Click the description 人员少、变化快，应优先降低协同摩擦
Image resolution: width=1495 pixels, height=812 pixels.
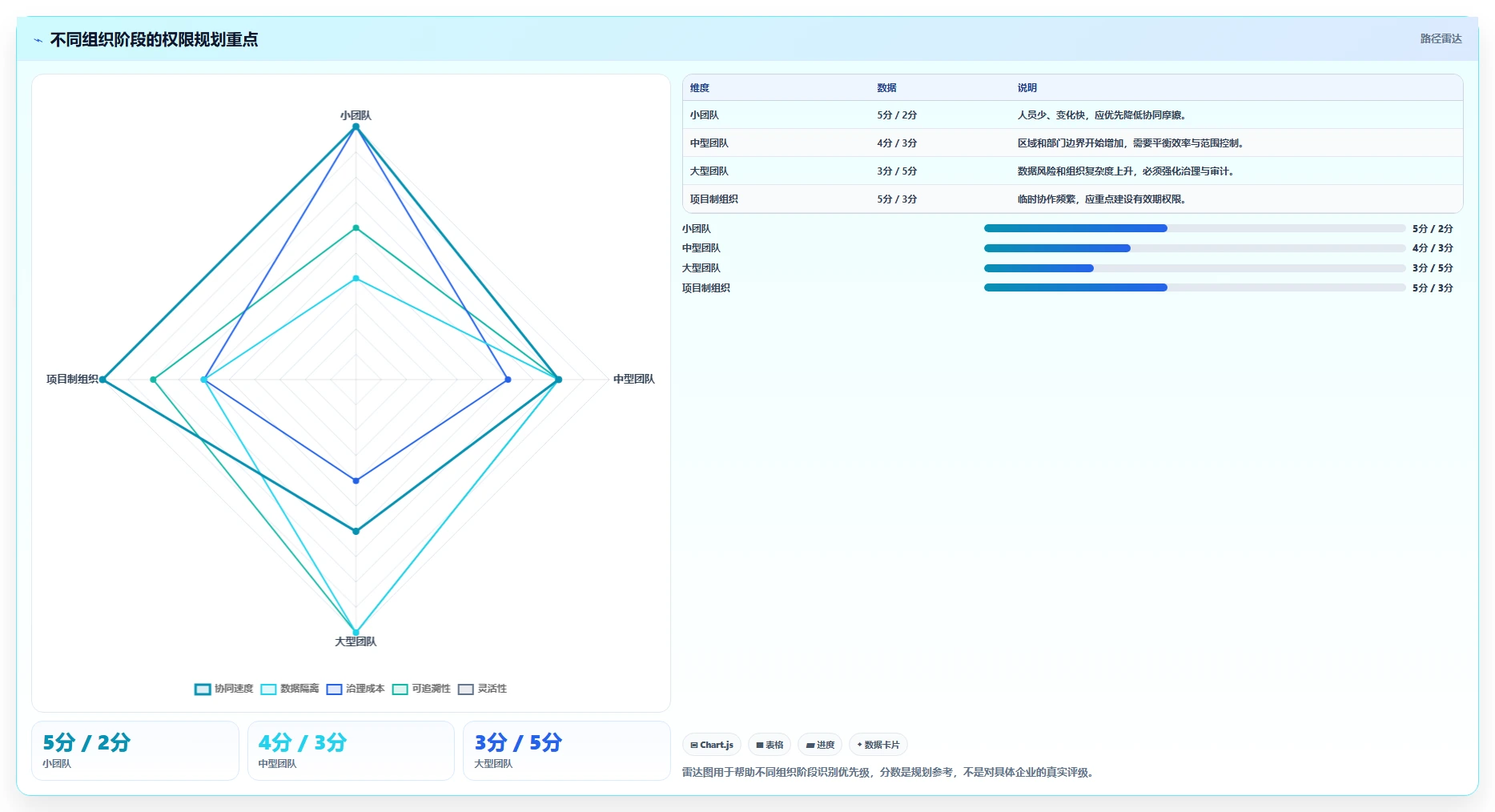tap(1102, 115)
